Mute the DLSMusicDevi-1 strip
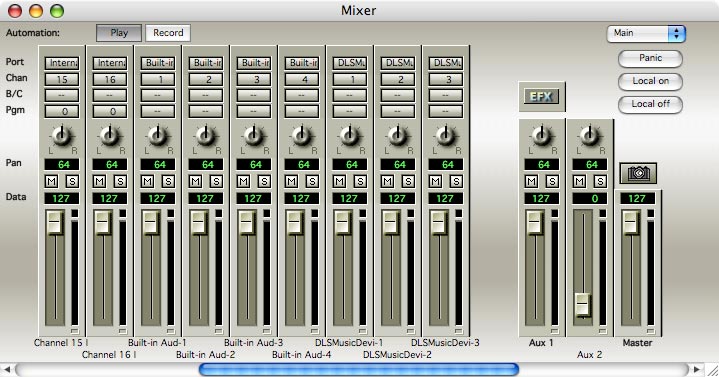Image resolution: width=719 pixels, height=377 pixels. tap(339, 181)
